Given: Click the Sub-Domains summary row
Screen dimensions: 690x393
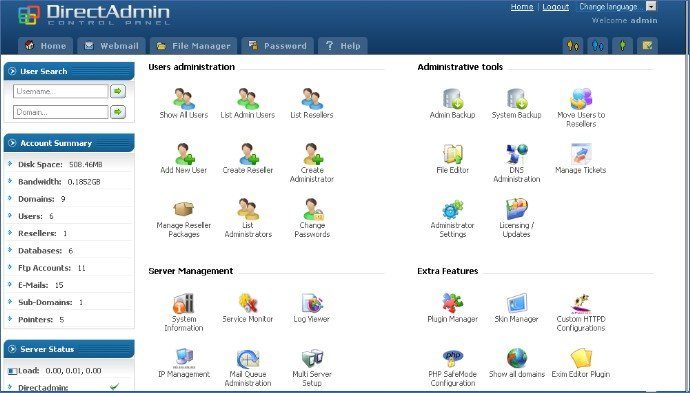Looking at the screenshot, I should 69,302.
